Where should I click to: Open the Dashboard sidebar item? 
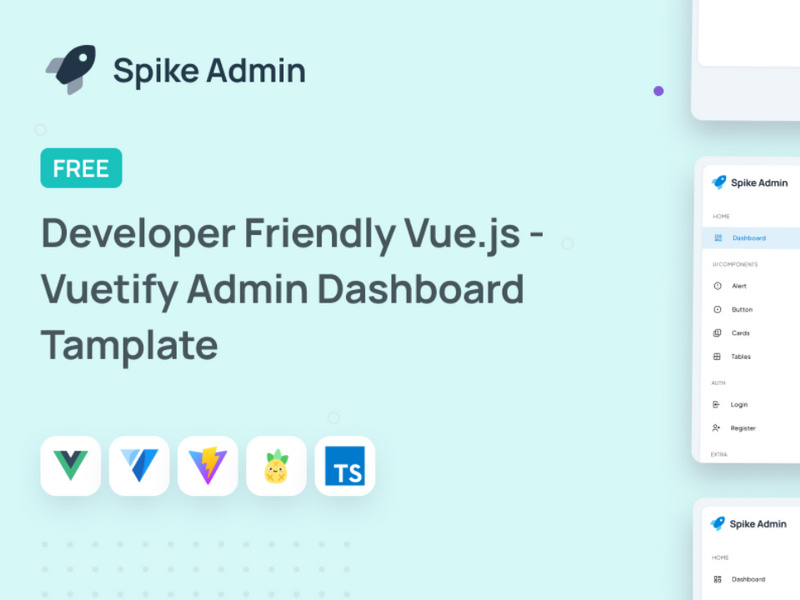pyautogui.click(x=748, y=238)
